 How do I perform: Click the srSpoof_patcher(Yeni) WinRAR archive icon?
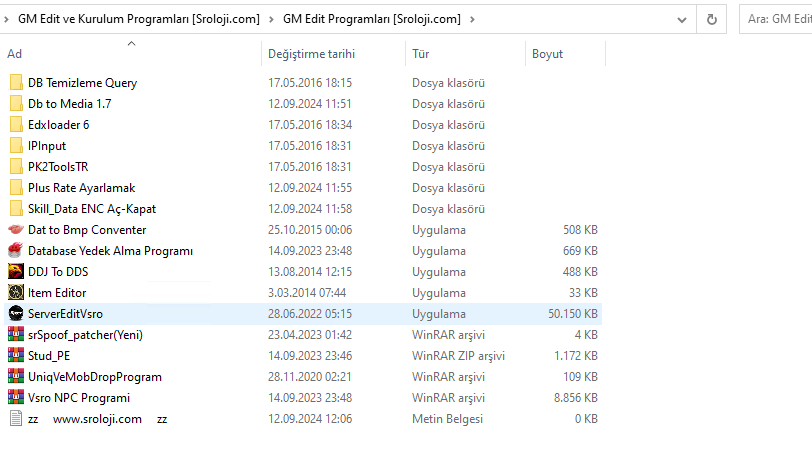pyautogui.click(x=16, y=335)
